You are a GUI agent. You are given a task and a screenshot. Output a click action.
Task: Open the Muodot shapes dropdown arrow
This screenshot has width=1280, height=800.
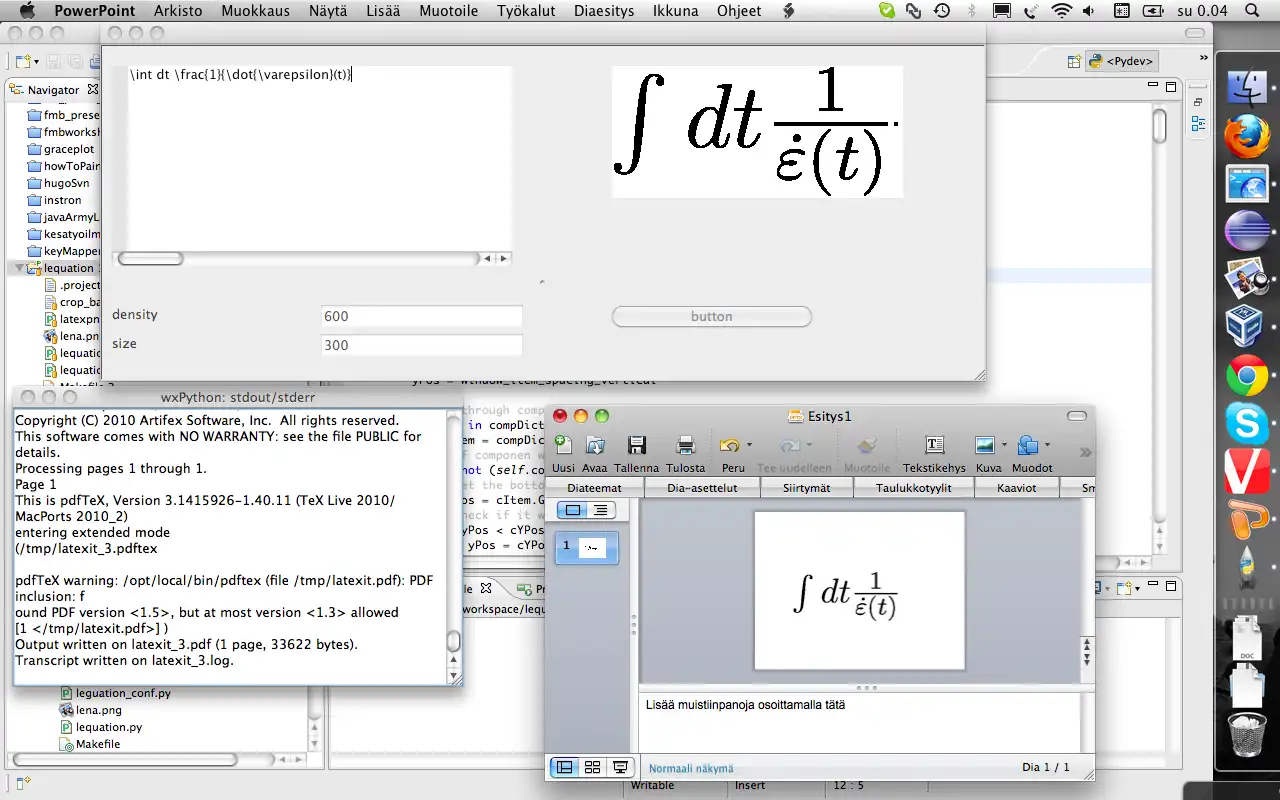[x=1047, y=446]
